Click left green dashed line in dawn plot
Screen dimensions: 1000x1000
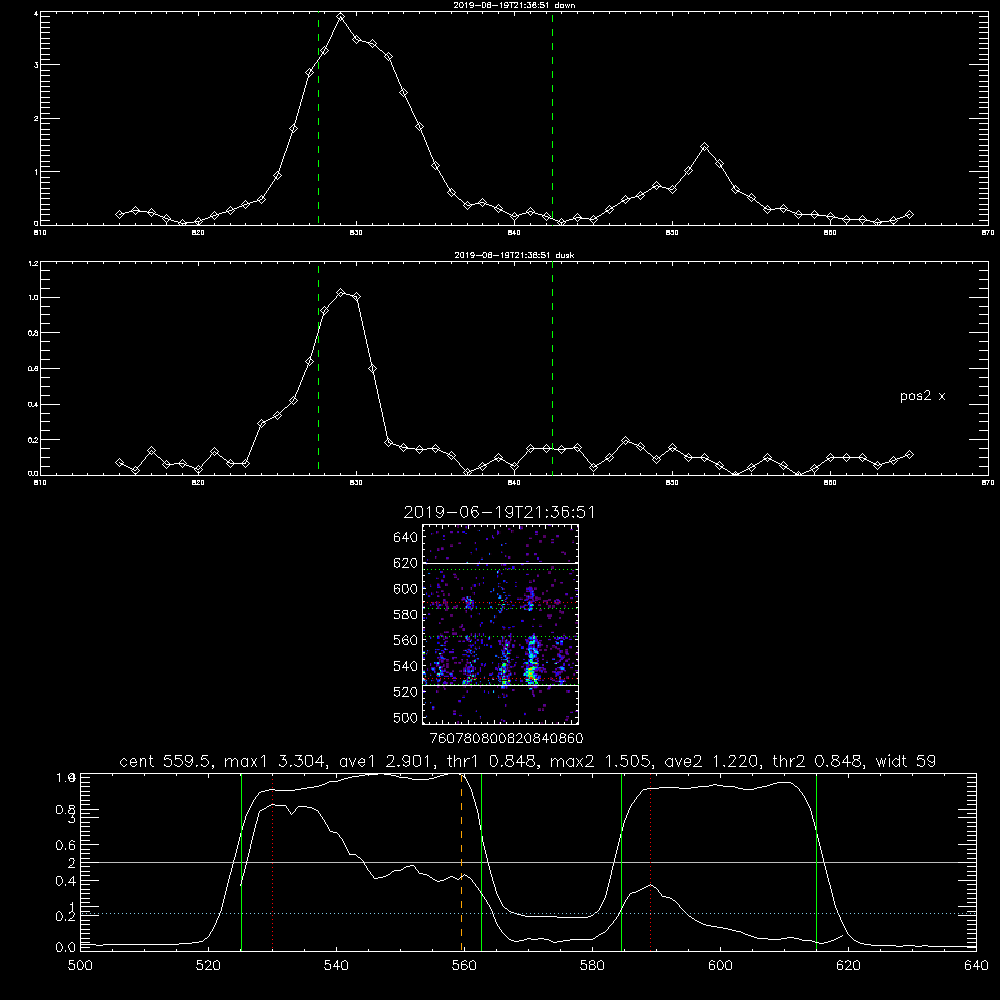pos(318,118)
